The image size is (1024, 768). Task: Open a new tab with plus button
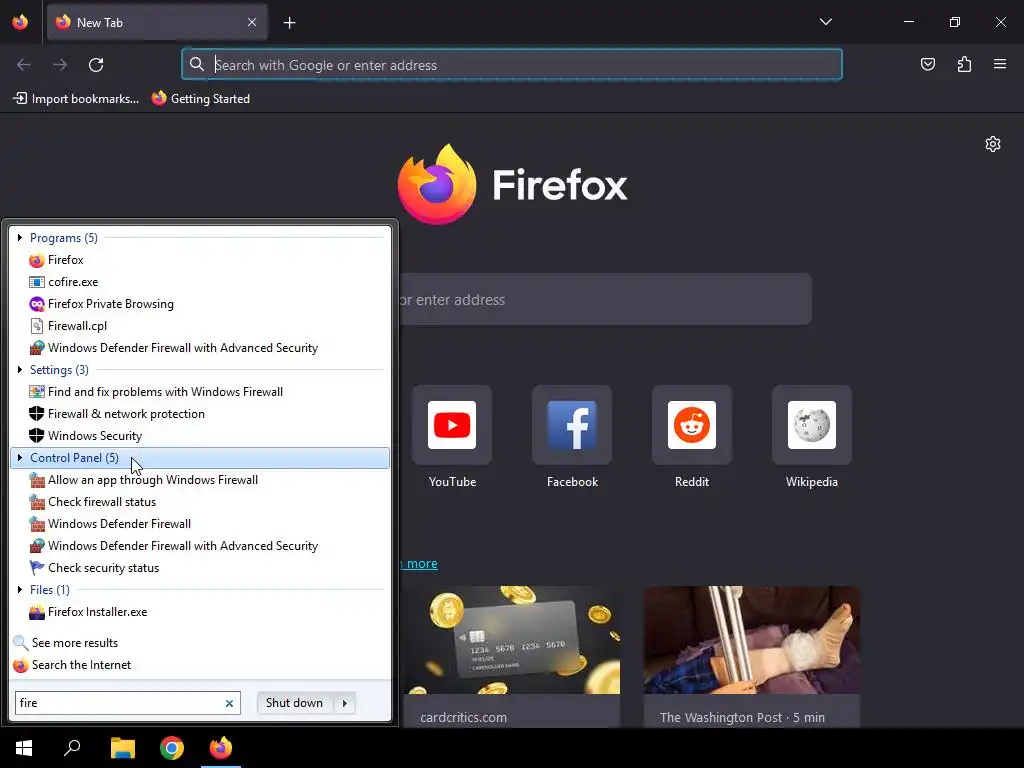coord(289,23)
